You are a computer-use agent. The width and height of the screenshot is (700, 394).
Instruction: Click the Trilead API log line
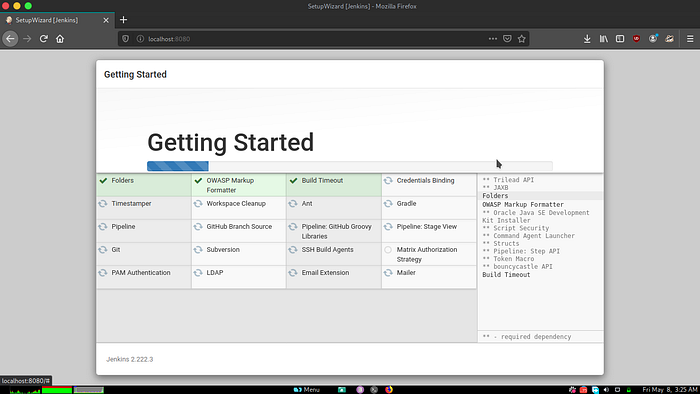point(508,180)
